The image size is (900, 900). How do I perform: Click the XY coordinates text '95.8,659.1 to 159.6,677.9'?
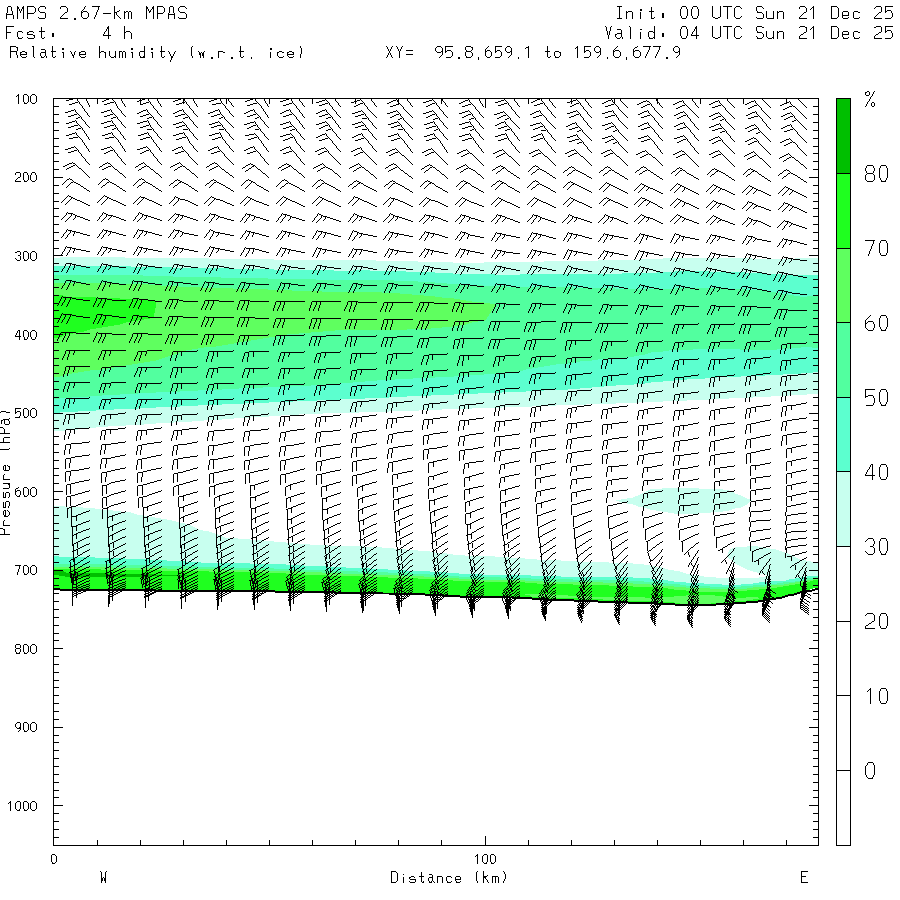[557, 53]
